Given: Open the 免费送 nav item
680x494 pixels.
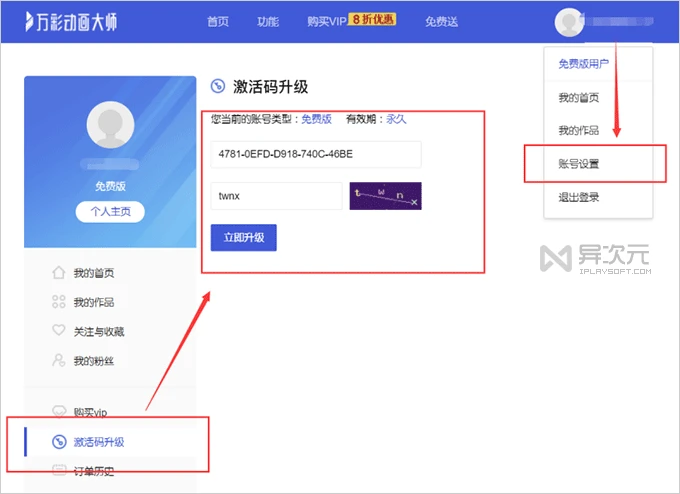Looking at the screenshot, I should [x=441, y=21].
